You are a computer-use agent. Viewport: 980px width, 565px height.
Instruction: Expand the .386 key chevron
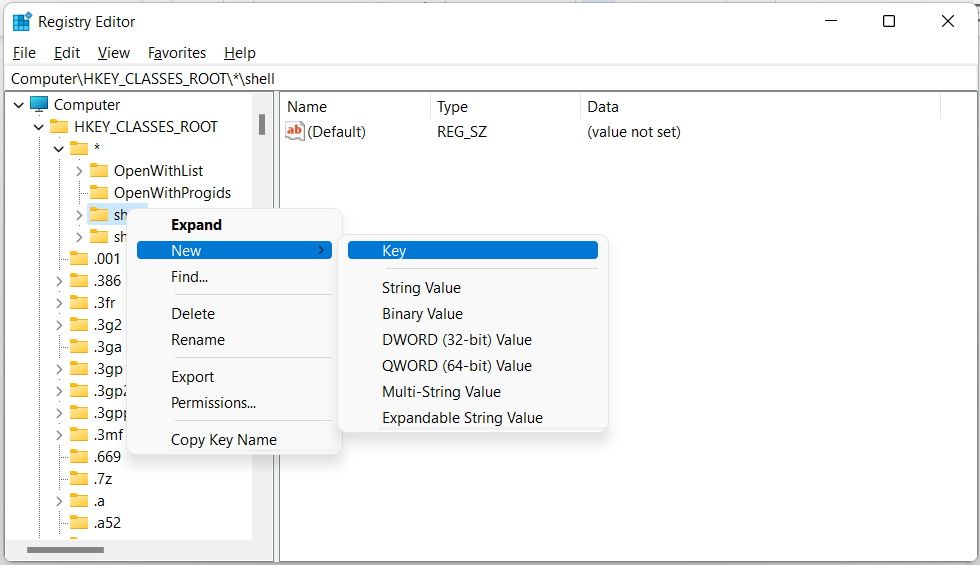tap(59, 280)
